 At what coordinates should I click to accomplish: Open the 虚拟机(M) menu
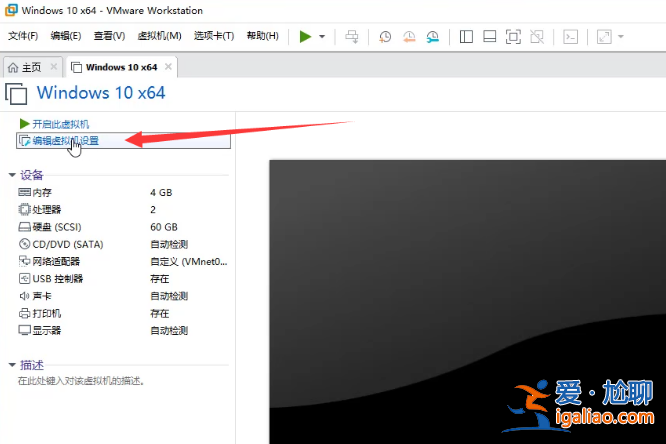(159, 36)
